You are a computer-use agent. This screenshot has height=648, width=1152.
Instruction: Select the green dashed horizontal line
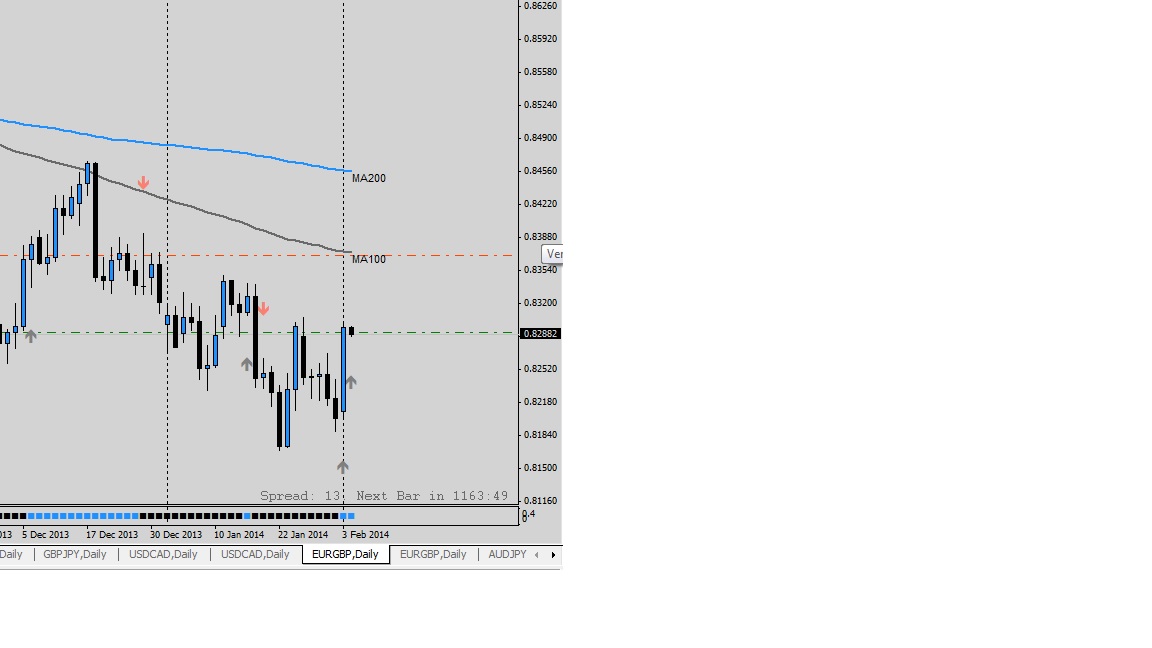point(257,333)
